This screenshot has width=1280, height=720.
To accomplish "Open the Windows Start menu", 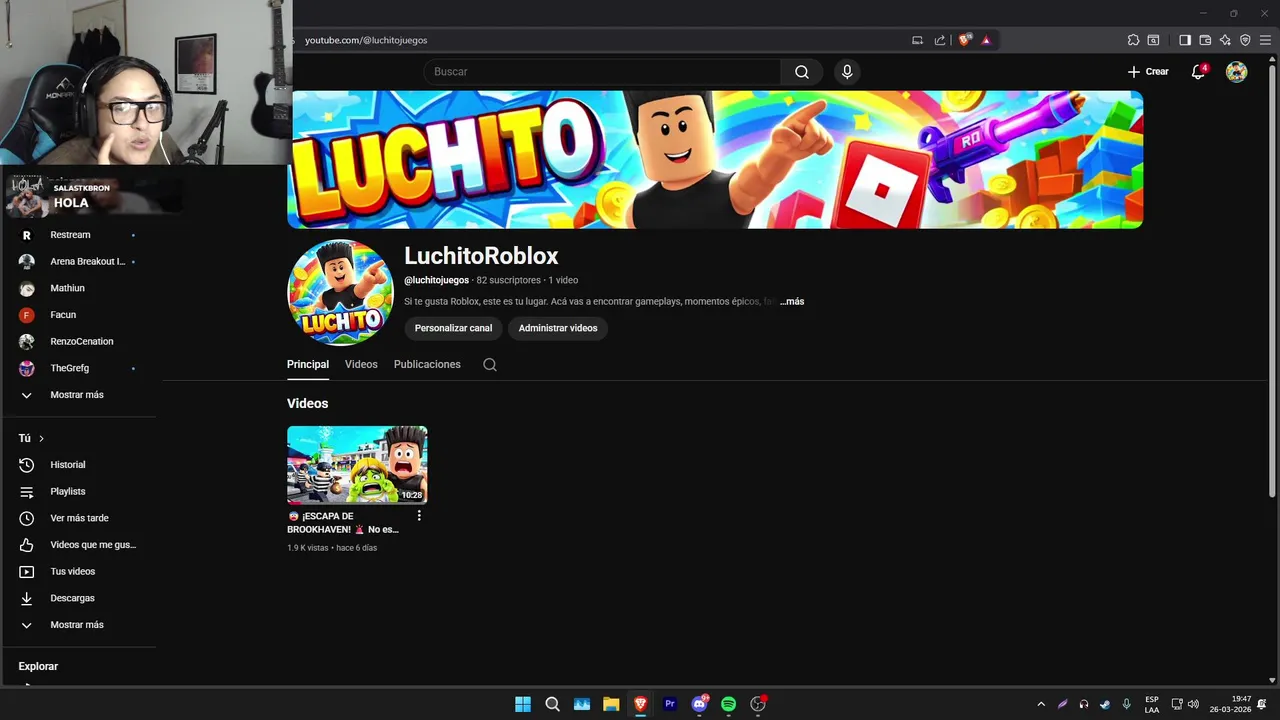I will 523,704.
